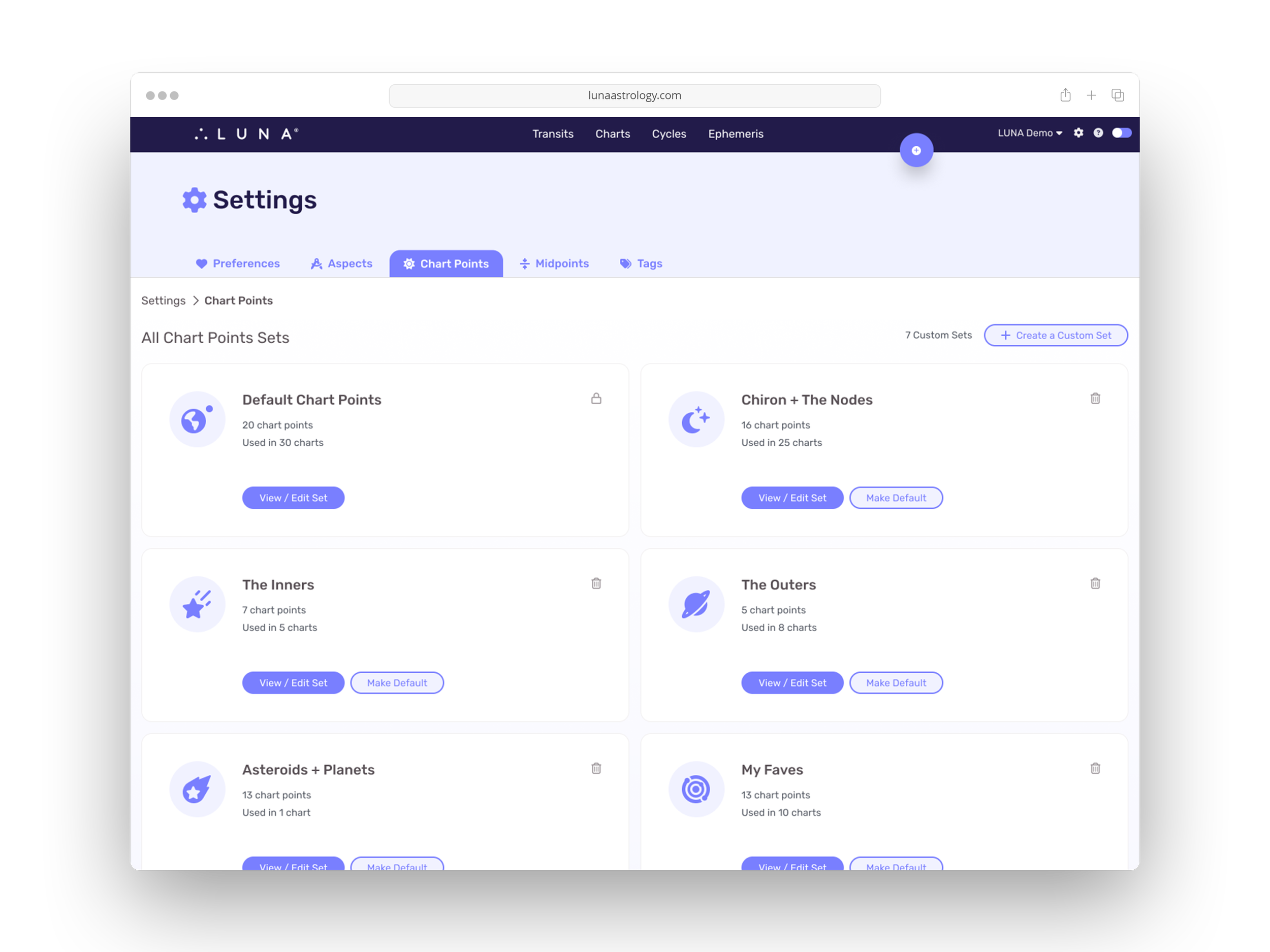Open help question mark icon

point(1098,133)
